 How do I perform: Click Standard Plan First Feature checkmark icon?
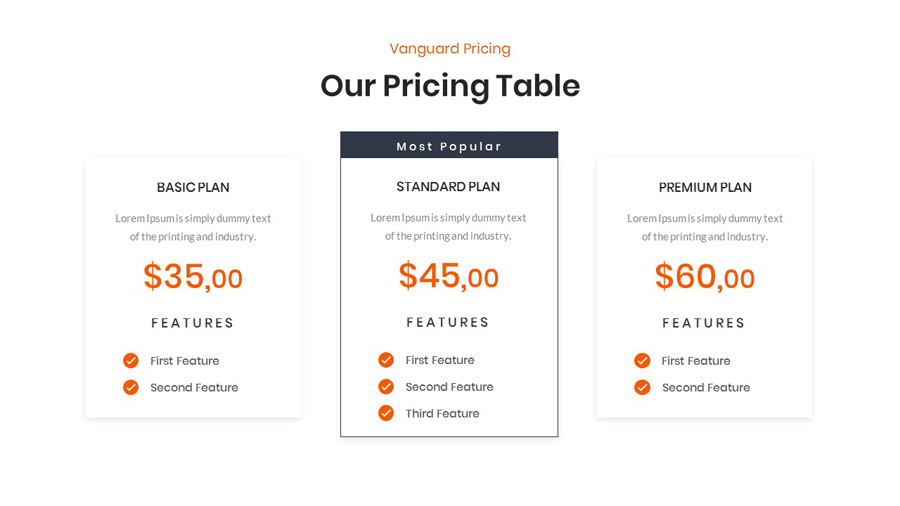386,360
